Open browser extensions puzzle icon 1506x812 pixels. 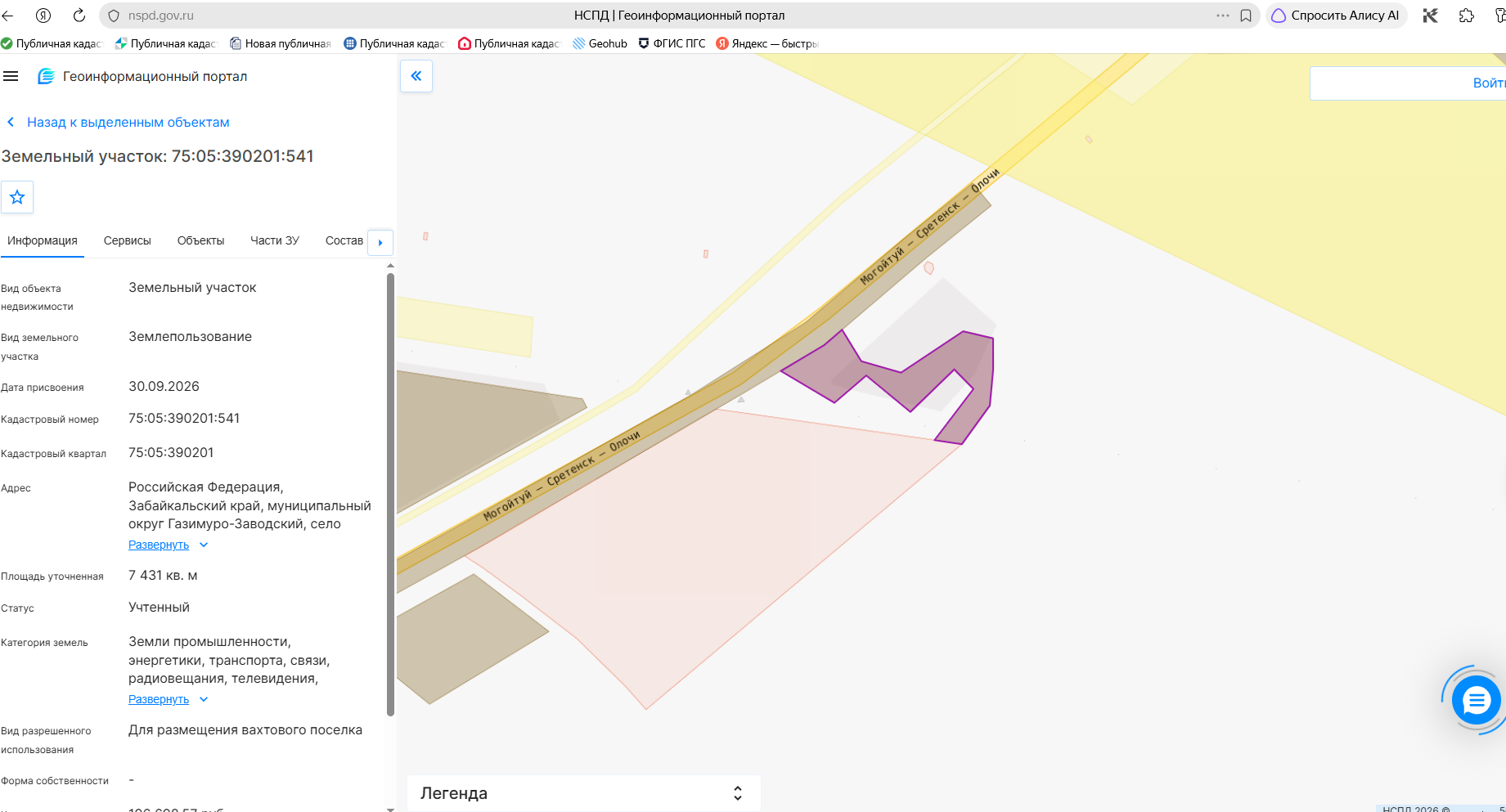click(1467, 16)
